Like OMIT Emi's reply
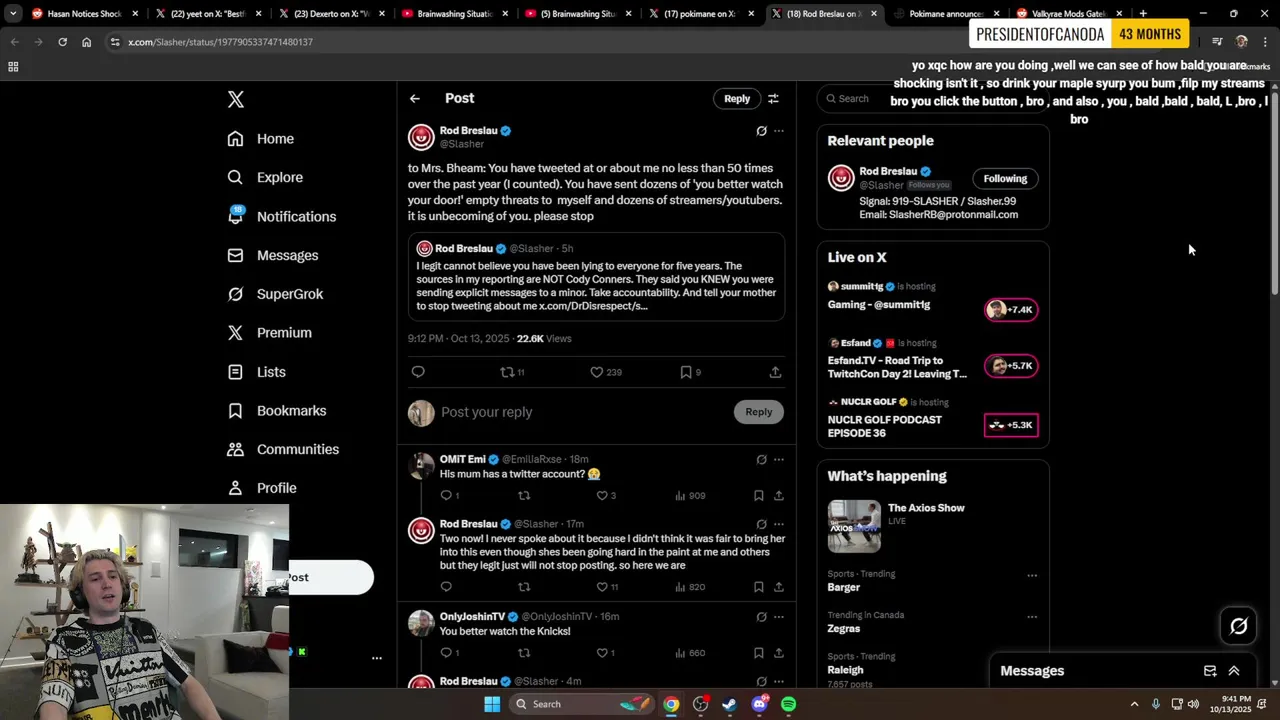 [606, 495]
